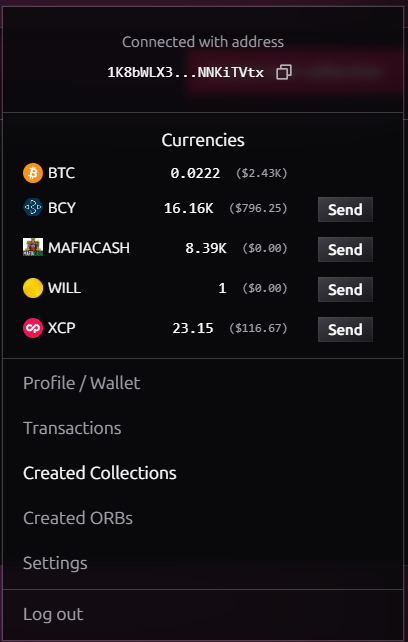Viewport: 408px width, 642px height.
Task: Click the BCY dollar value $796.25
Action: click(258, 208)
